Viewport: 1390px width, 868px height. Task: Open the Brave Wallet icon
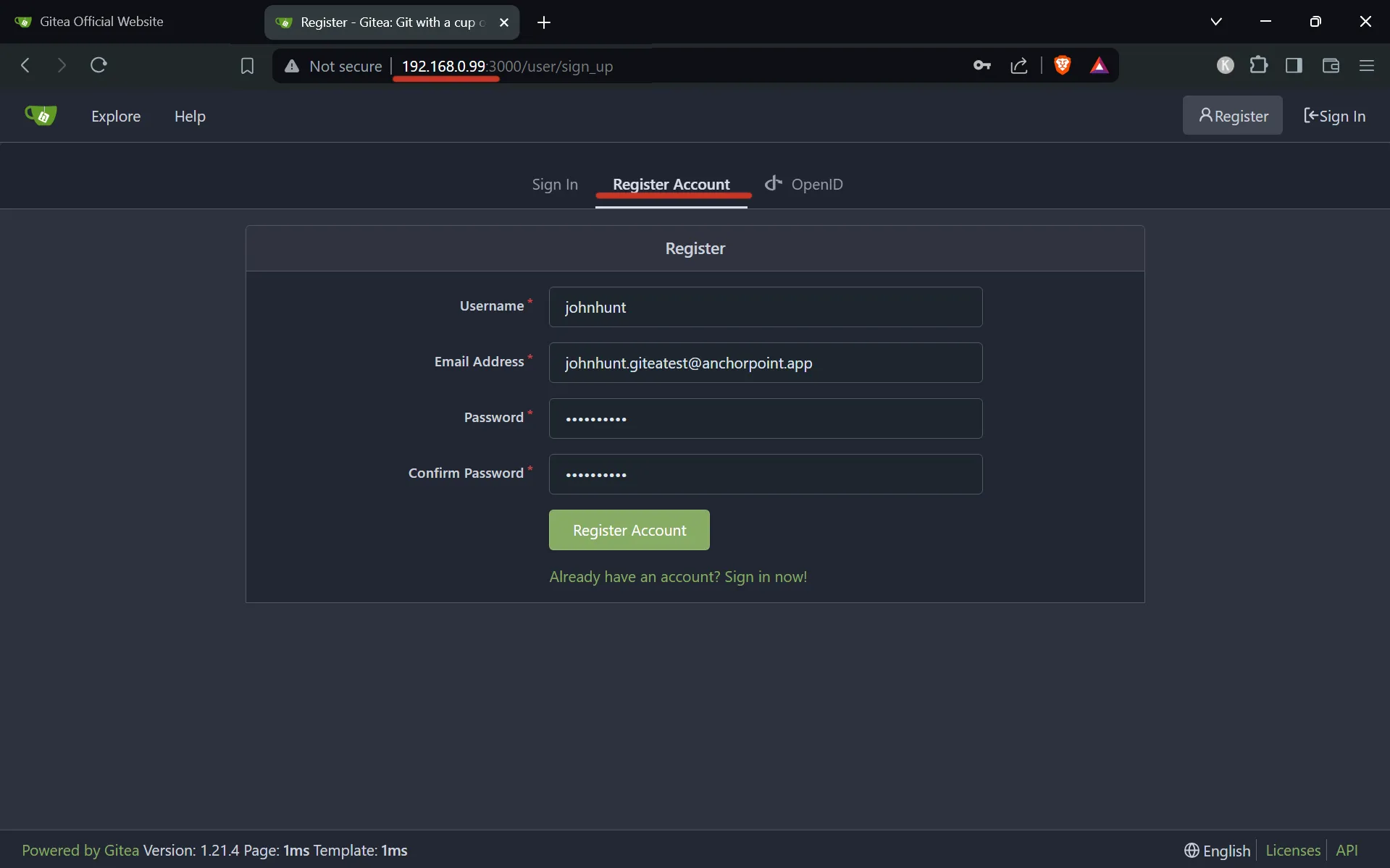point(1331,65)
